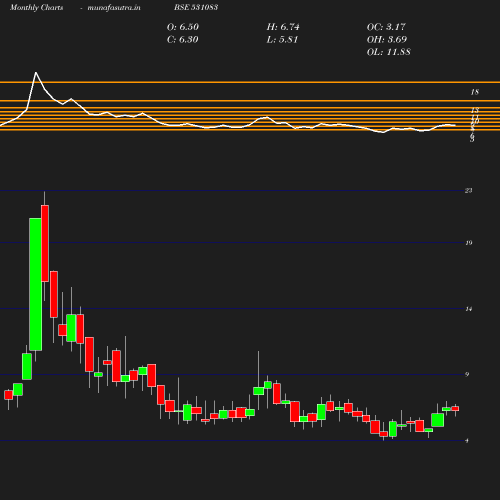Click the peak of the white indicator line
The width and height of the screenshot is (500, 500).
tap(36, 72)
